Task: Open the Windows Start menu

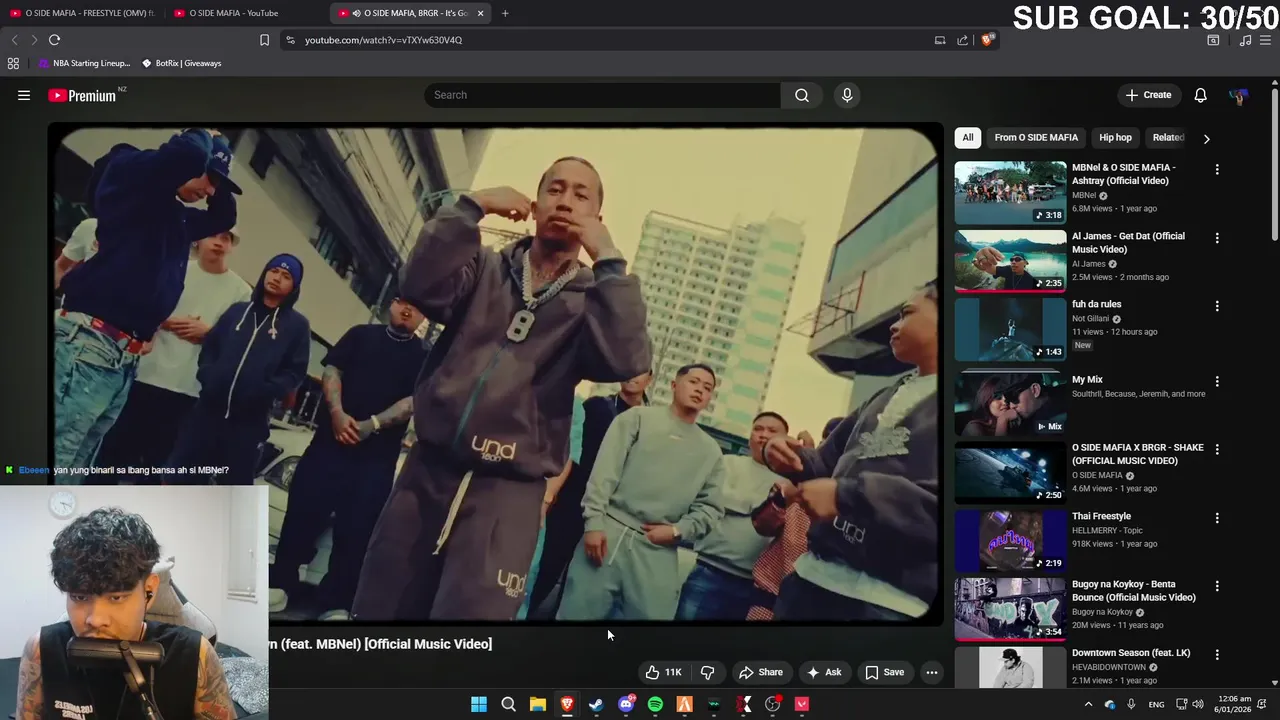Action: 479,704
